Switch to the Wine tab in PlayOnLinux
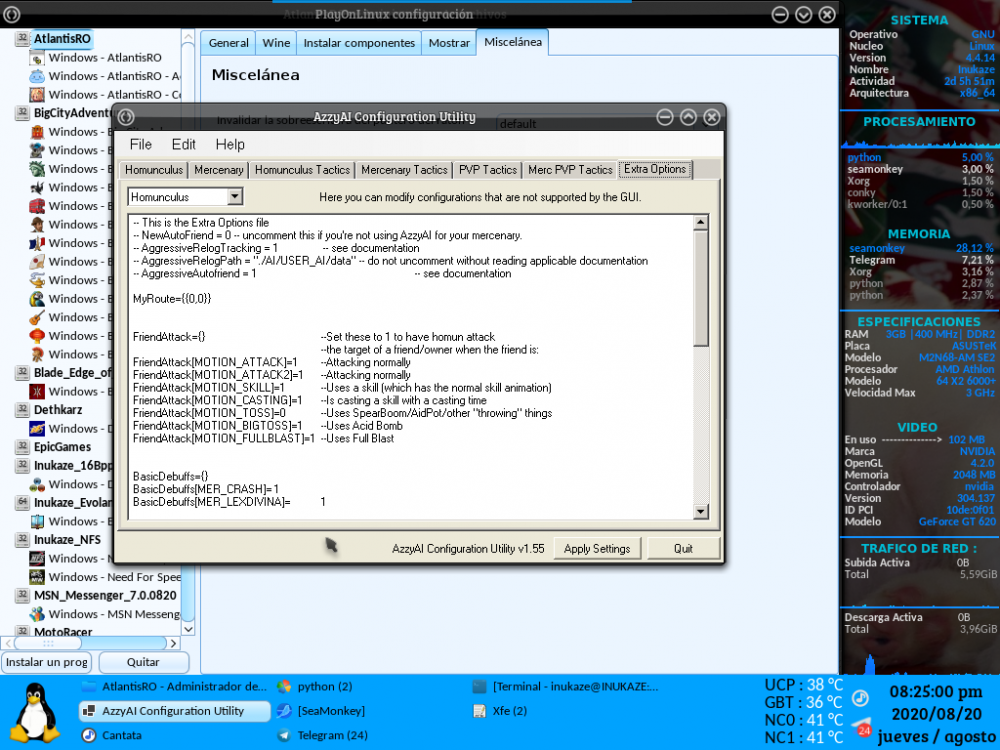This screenshot has width=1000, height=750. (x=276, y=43)
